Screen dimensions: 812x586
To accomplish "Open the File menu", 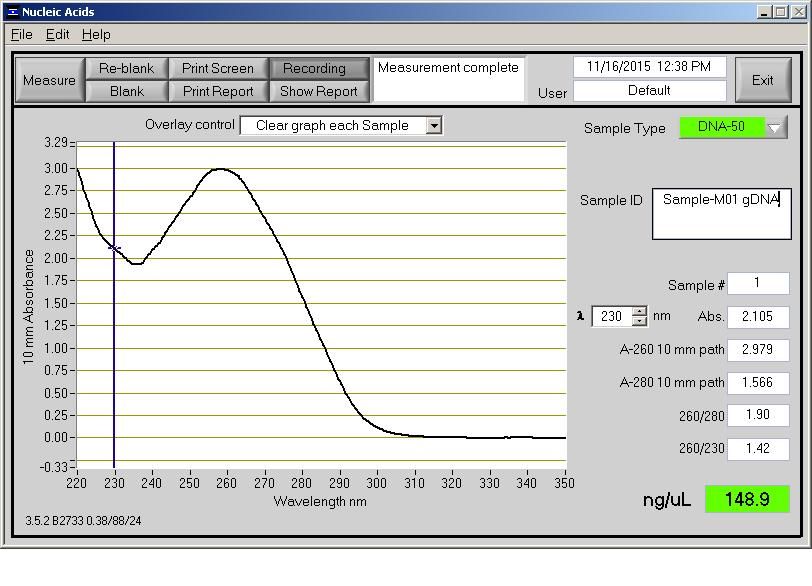I will [22, 35].
